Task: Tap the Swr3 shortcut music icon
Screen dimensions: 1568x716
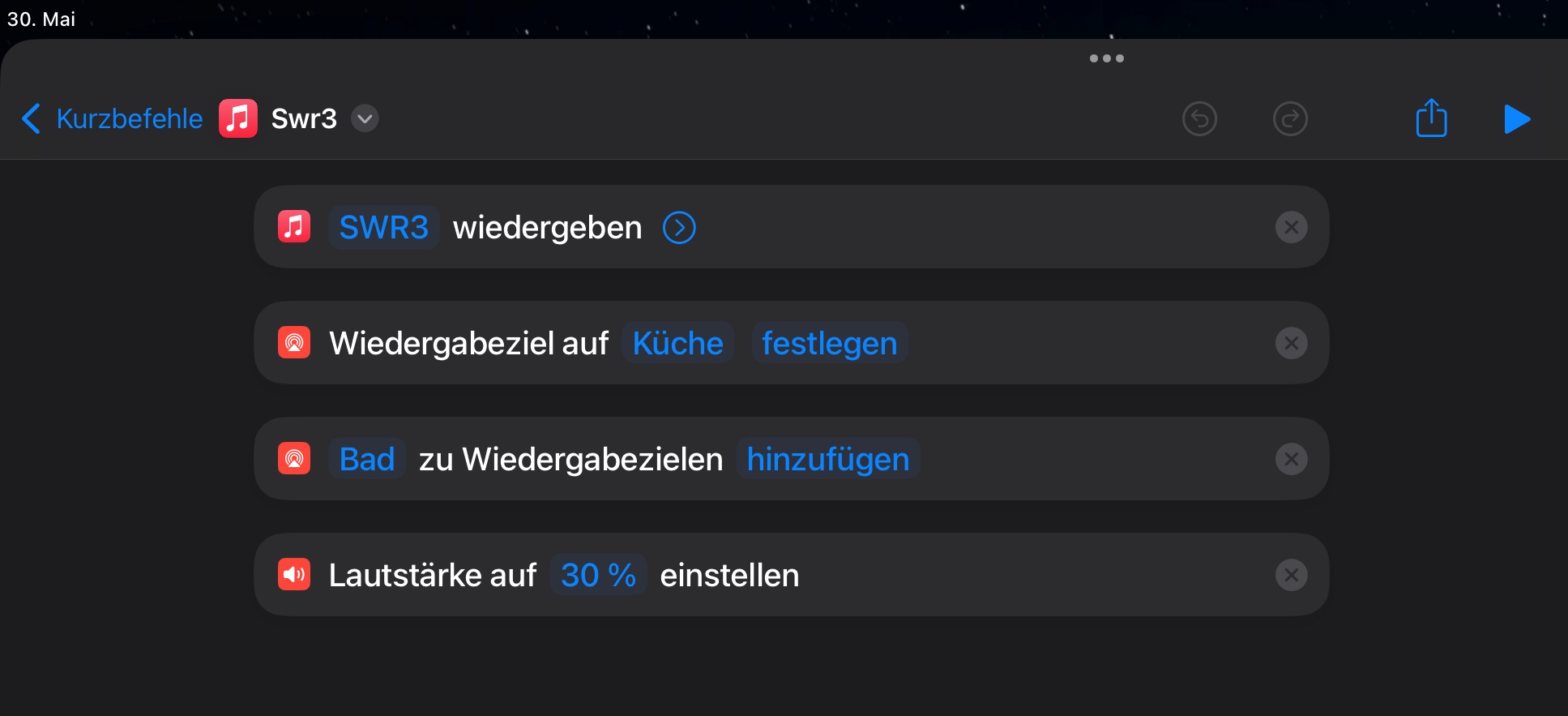Action: [x=238, y=118]
